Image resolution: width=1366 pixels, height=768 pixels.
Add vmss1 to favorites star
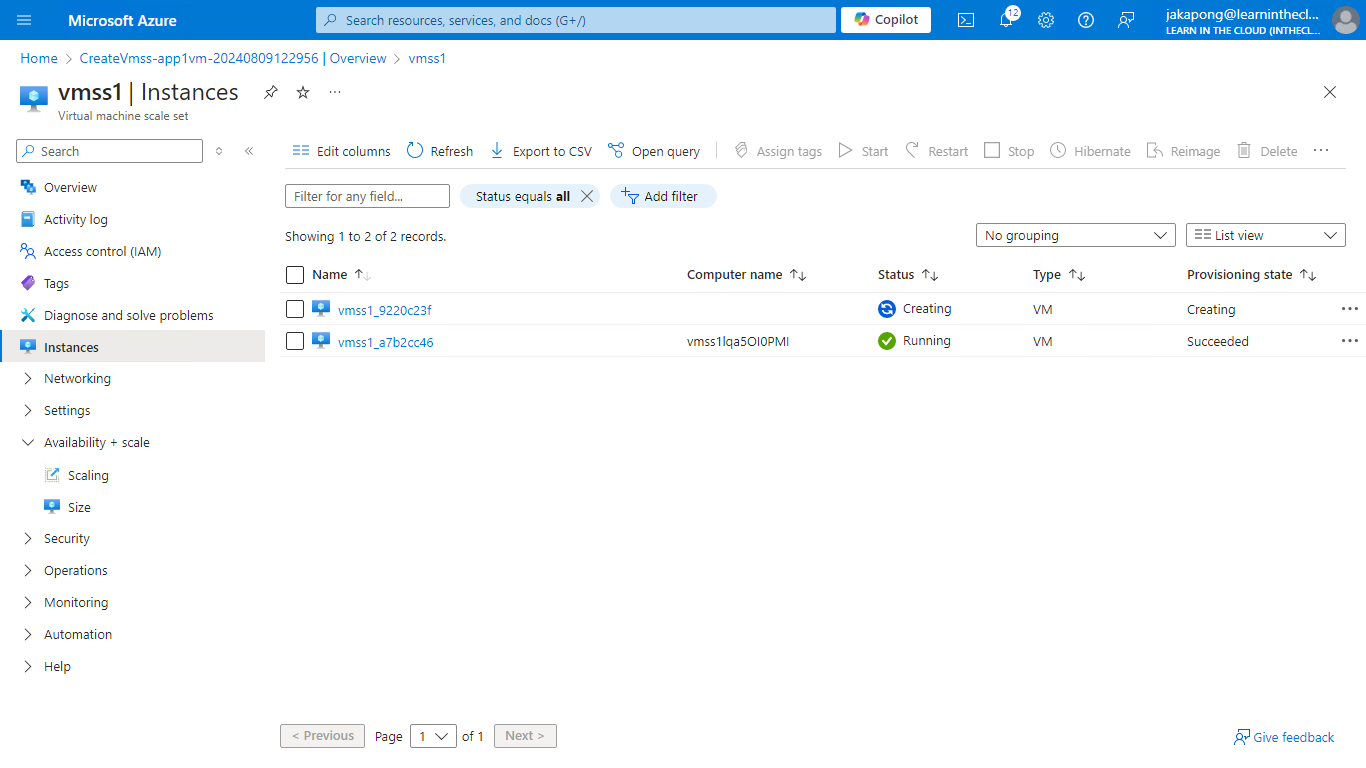click(x=303, y=92)
